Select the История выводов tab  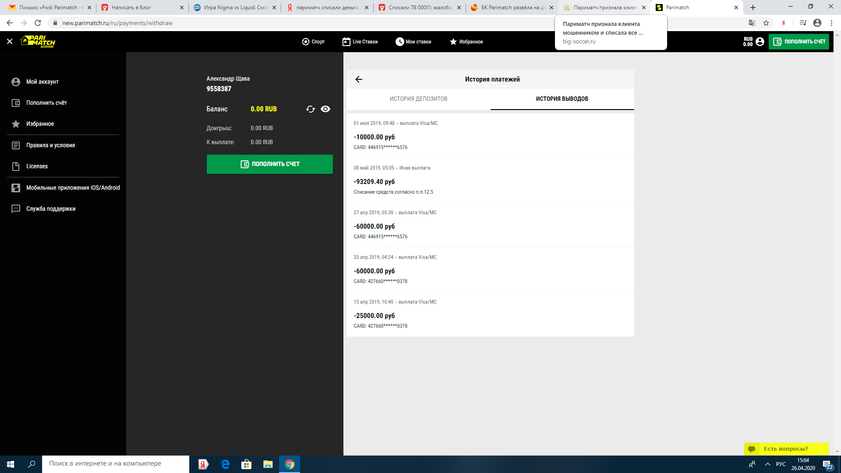(562, 99)
